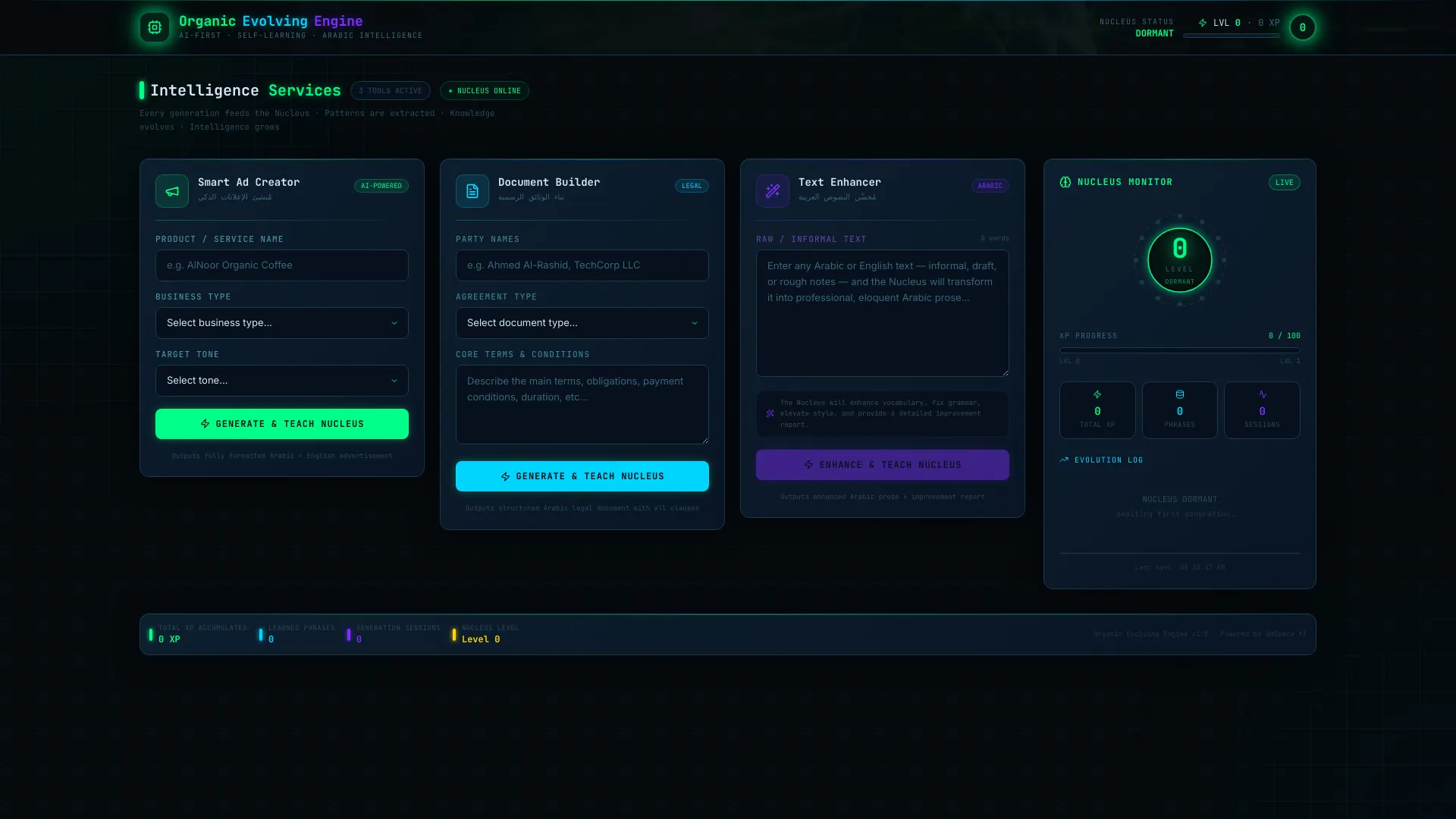This screenshot has height=819, width=1456.
Task: Click the Evolution Log trend icon
Action: [x=1064, y=460]
